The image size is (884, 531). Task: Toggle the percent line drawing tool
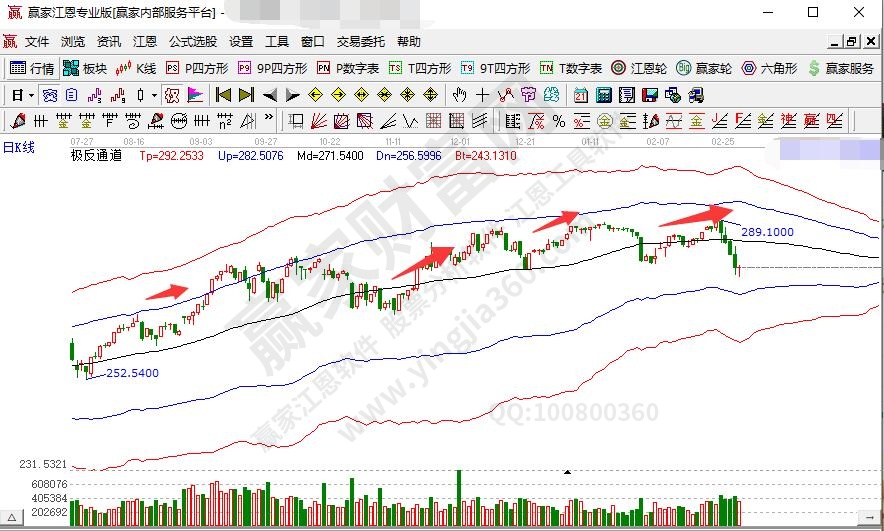pyautogui.click(x=558, y=121)
